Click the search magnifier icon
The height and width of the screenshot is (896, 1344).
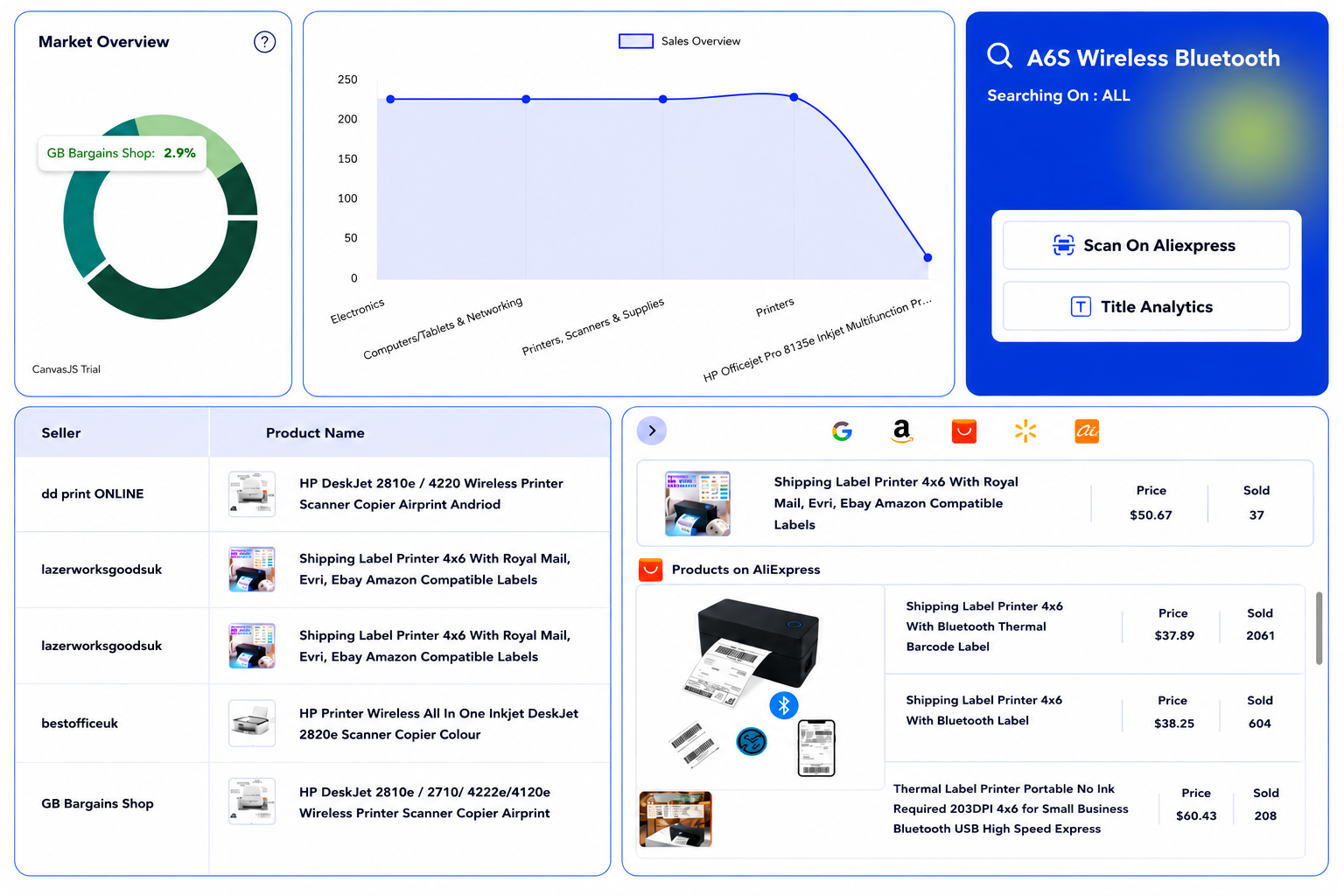(999, 56)
